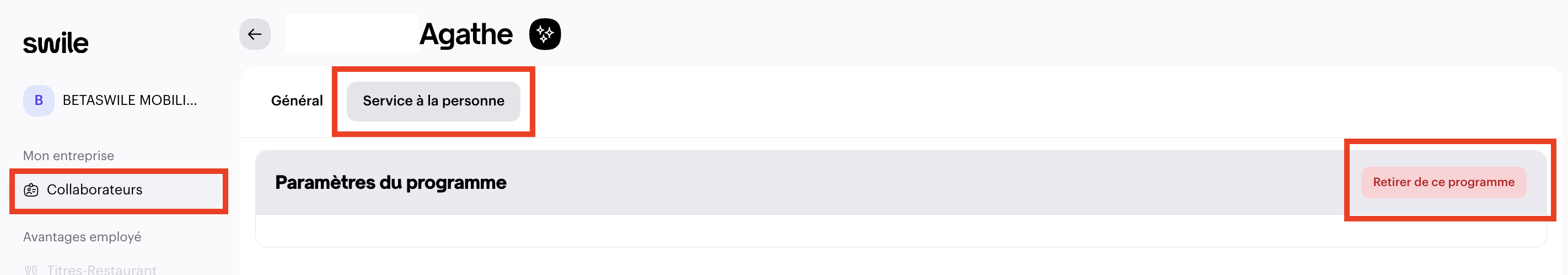
Task: Click the Agathe name title
Action: [x=466, y=34]
